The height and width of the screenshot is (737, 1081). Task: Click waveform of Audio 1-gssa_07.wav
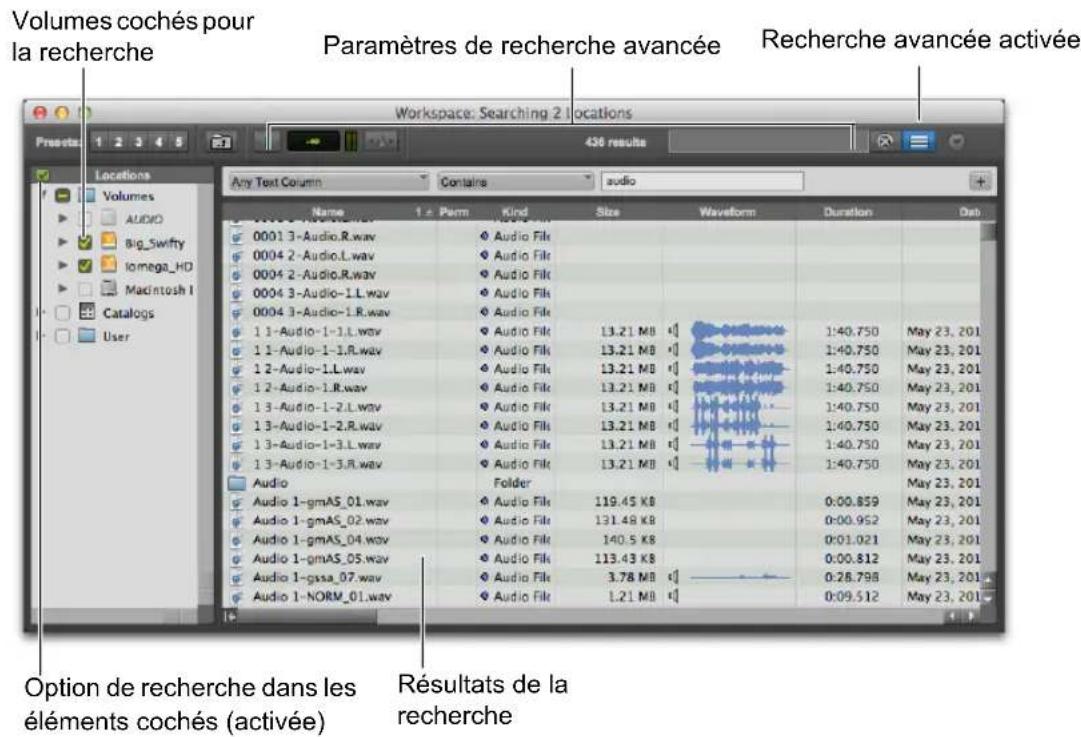point(739,578)
